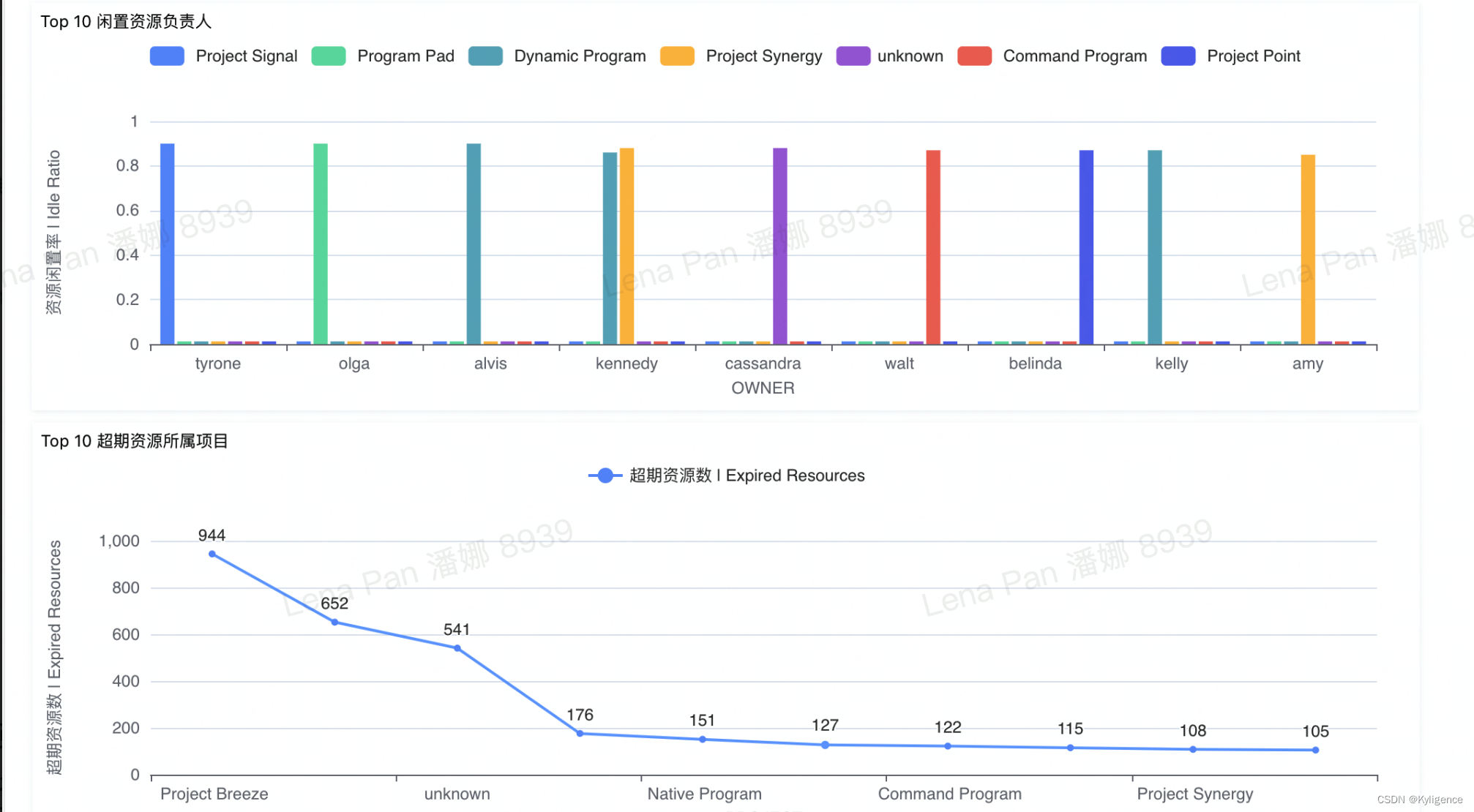This screenshot has height=812, width=1474.
Task: Click the 652 data point marker
Action: pyautogui.click(x=334, y=623)
